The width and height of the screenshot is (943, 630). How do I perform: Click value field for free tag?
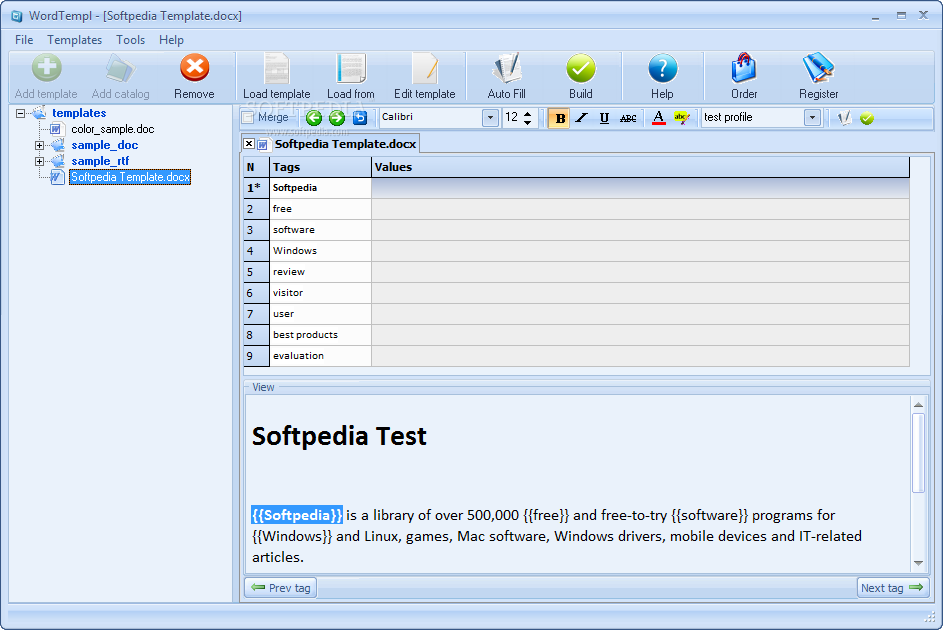click(x=640, y=209)
